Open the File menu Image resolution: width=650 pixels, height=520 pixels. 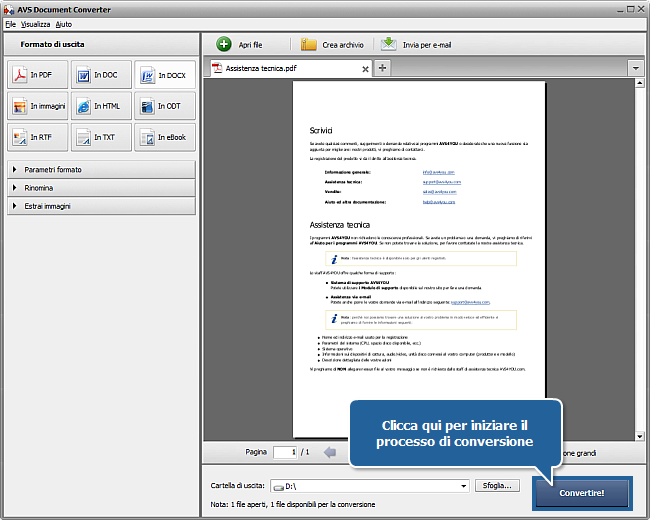pyautogui.click(x=10, y=24)
